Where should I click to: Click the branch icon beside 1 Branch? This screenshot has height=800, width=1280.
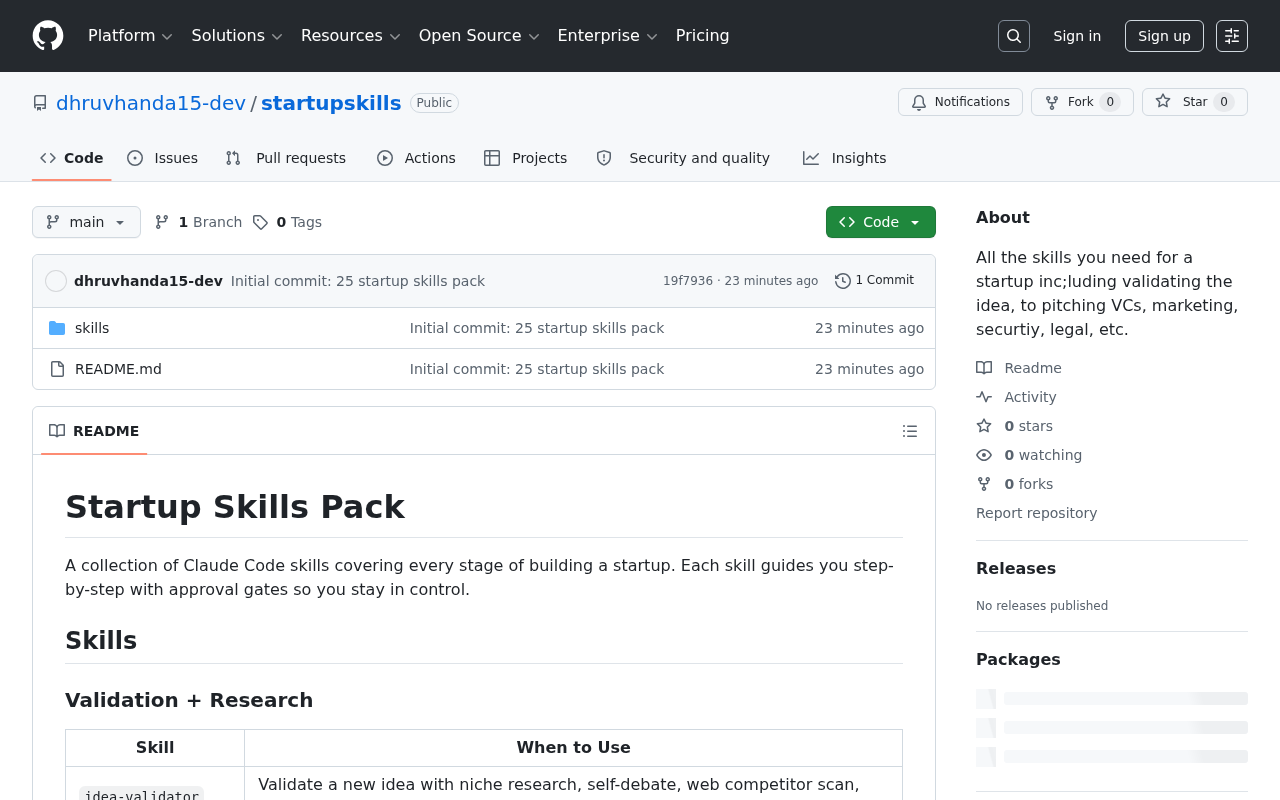point(162,222)
